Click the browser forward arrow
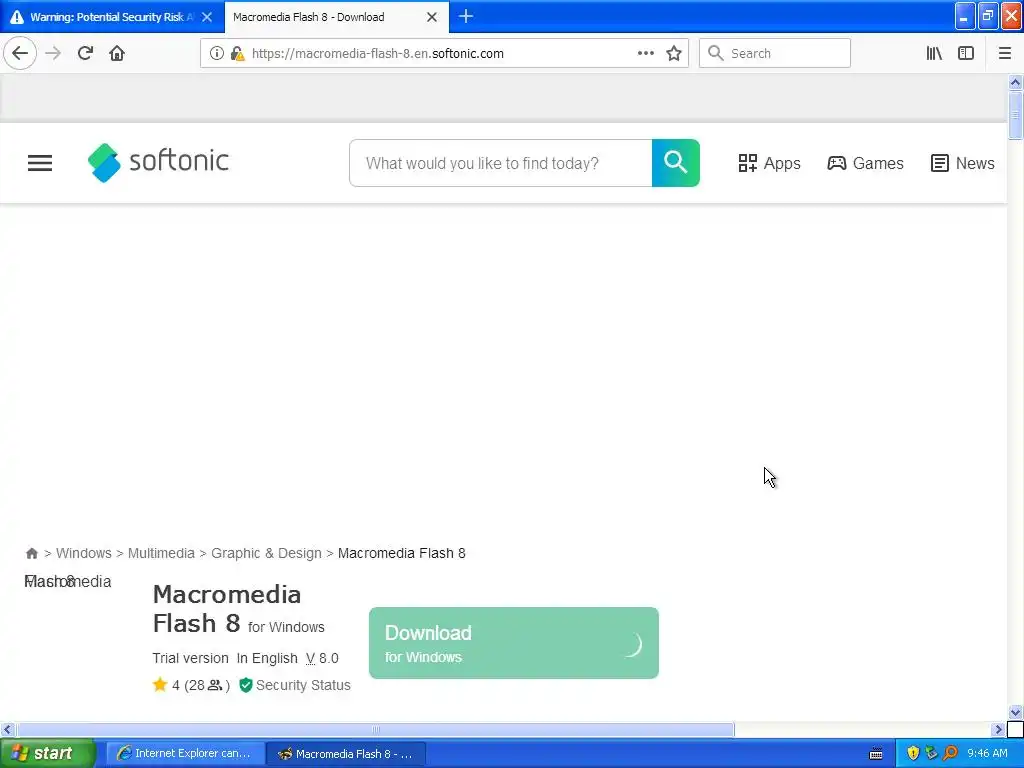The height and width of the screenshot is (768, 1024). [x=53, y=53]
